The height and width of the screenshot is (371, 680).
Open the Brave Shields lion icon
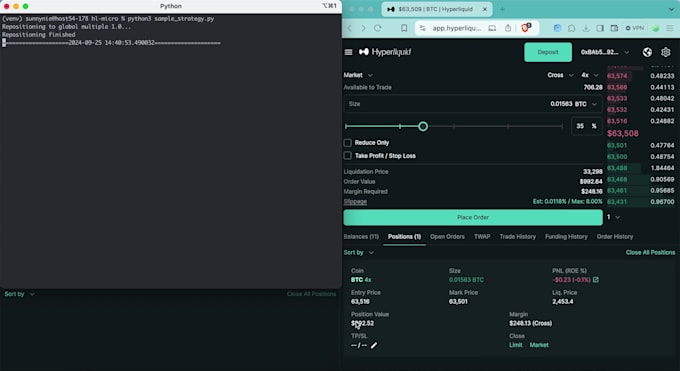pos(526,28)
